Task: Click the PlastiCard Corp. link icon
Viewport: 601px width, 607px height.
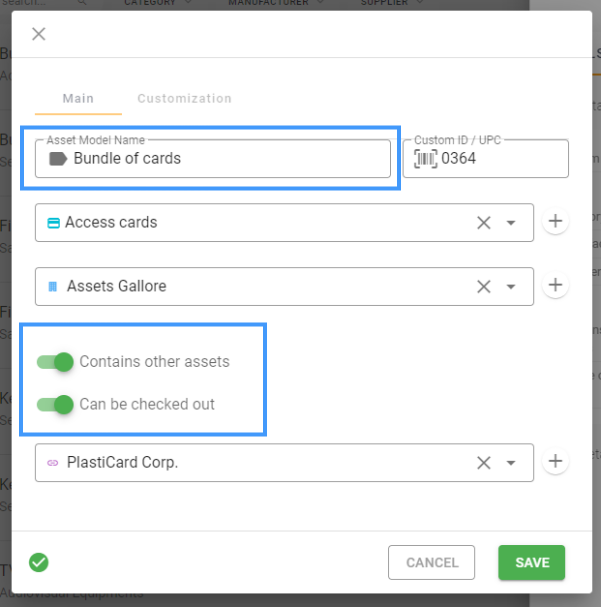Action: click(x=53, y=463)
